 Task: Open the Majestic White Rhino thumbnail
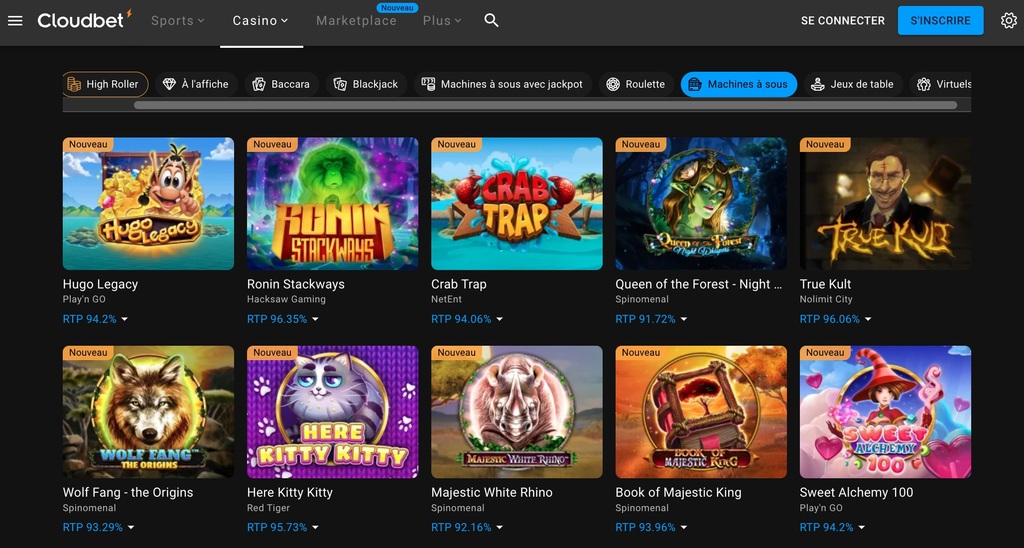coord(517,412)
